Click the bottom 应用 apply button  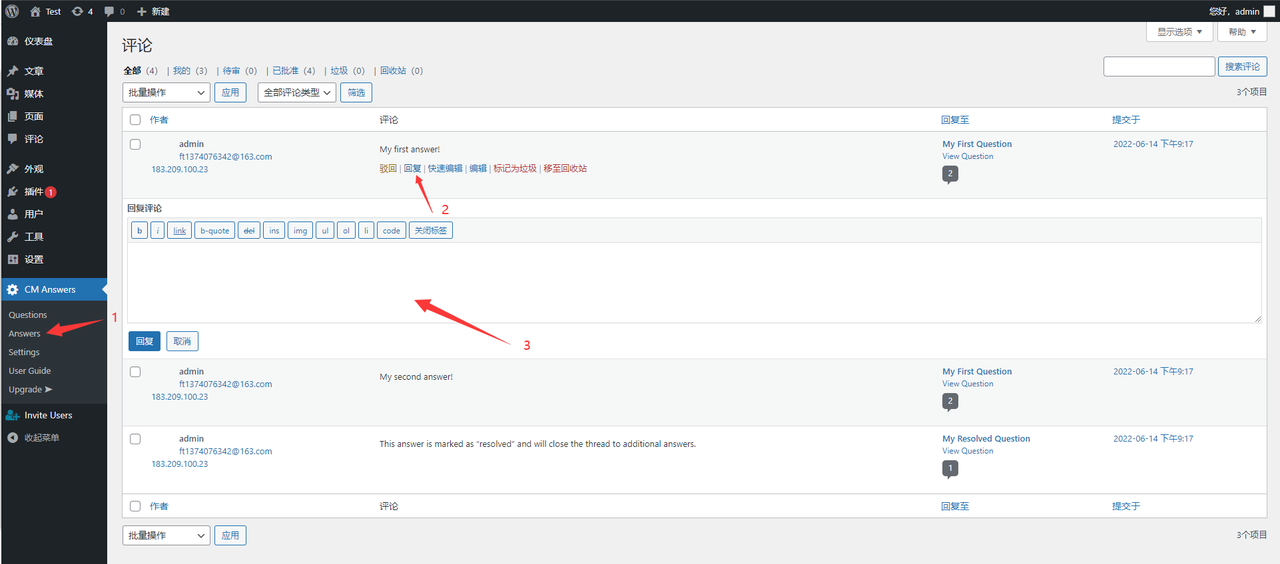coord(231,535)
